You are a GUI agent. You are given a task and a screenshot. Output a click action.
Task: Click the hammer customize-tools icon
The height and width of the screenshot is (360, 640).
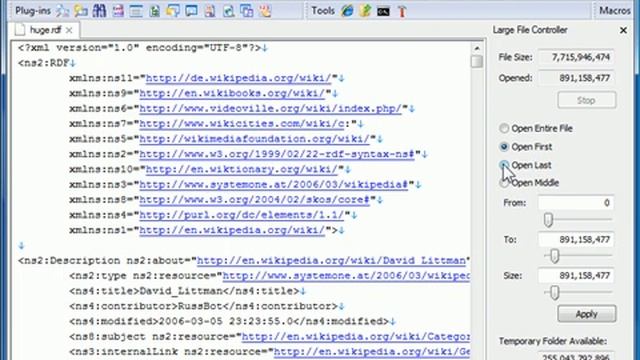[x=402, y=11]
